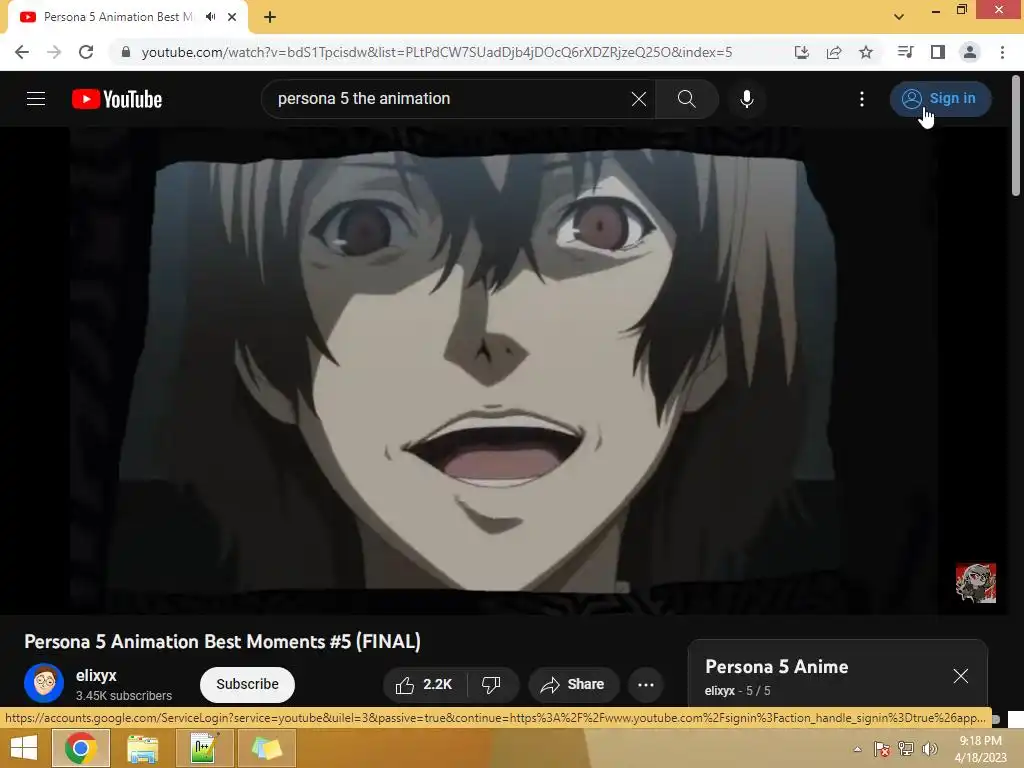
Task: Click the Share button
Action: click(x=572, y=684)
